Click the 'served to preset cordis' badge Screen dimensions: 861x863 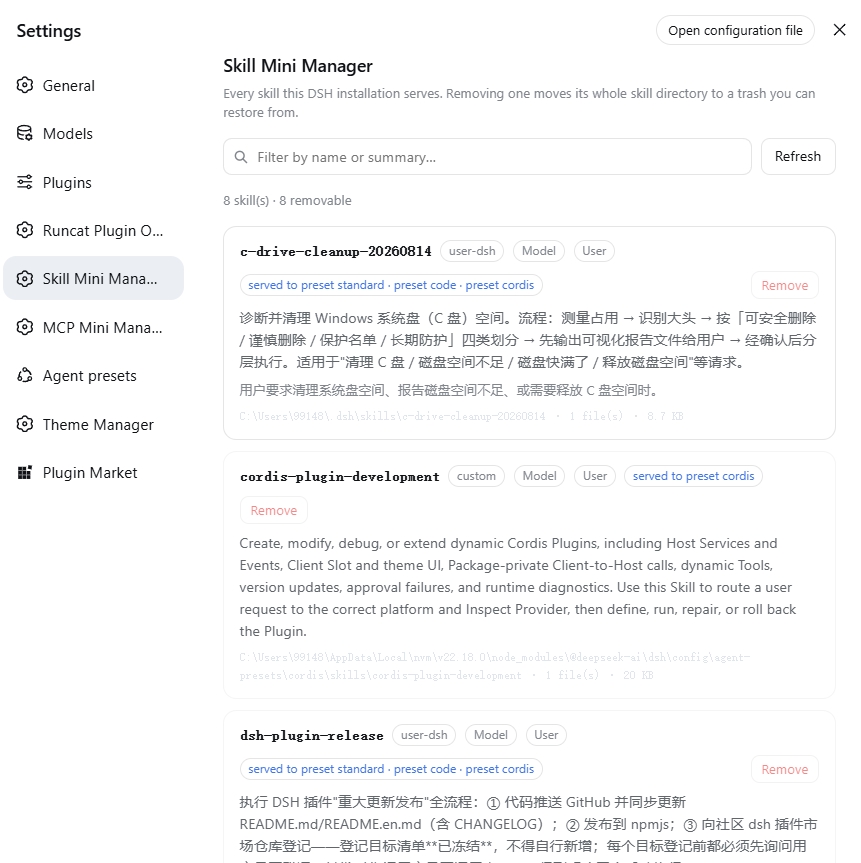coord(693,476)
